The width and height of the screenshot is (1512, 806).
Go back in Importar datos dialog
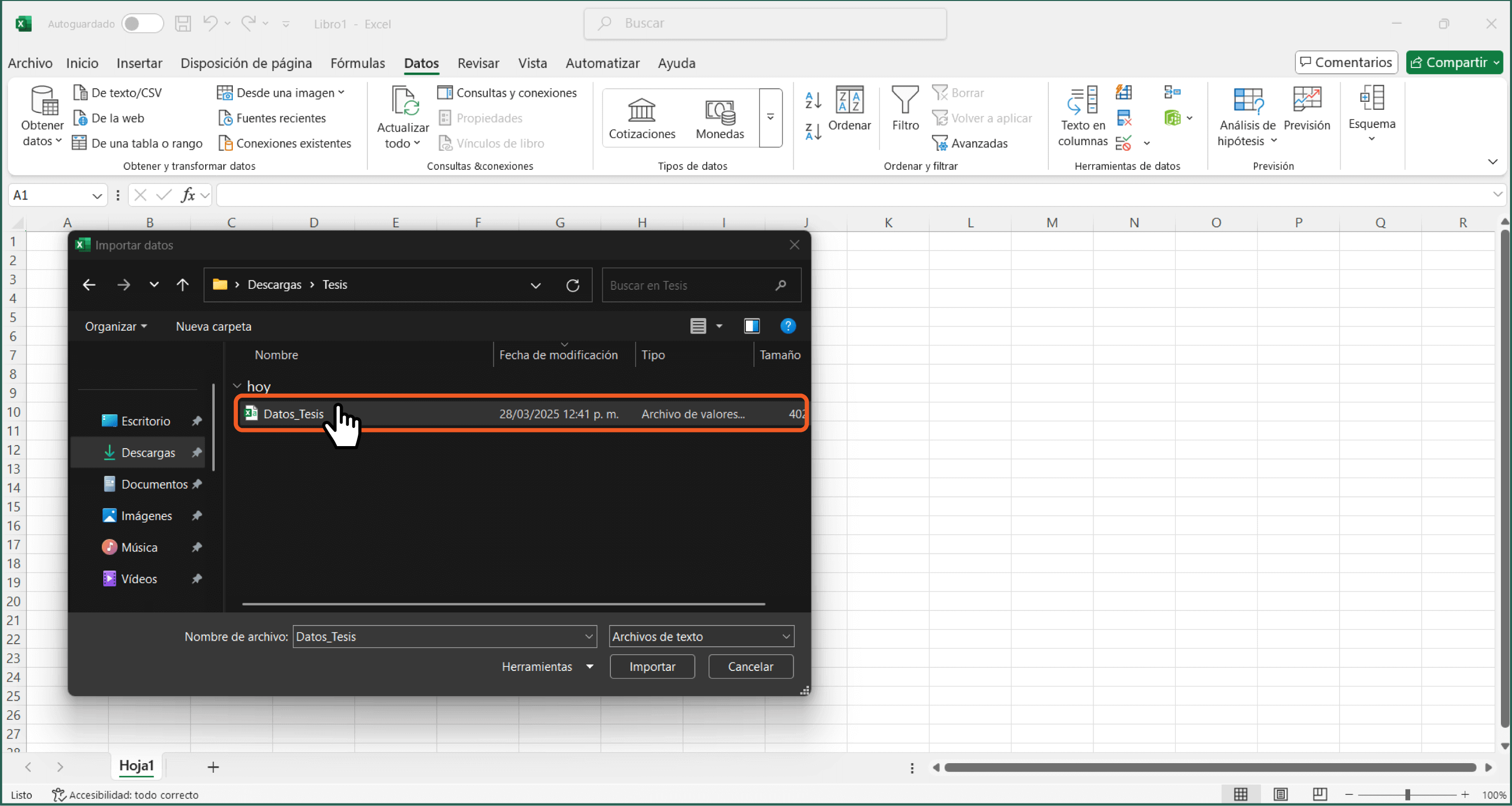[x=89, y=285]
